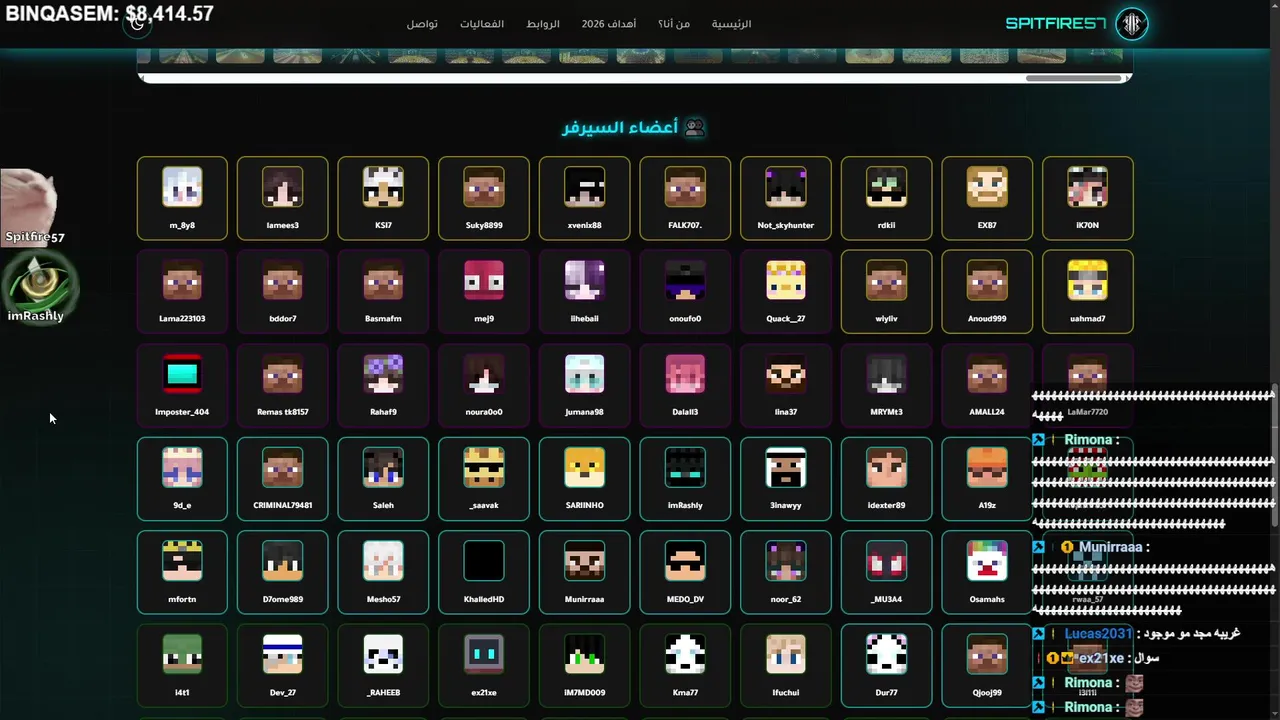
Task: Open D7ome989 member avatar
Action: click(282, 561)
